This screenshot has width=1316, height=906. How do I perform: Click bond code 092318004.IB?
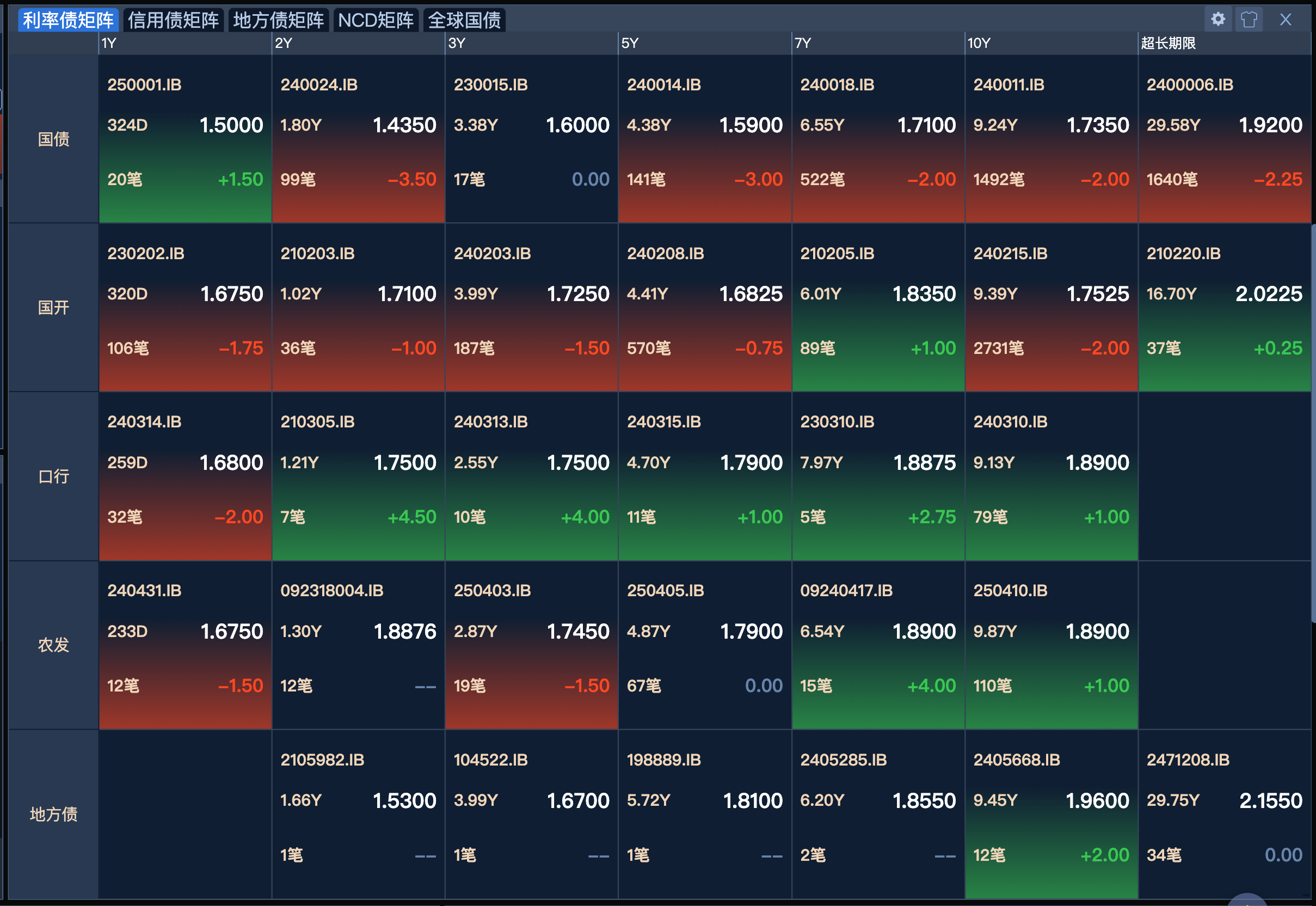331,590
